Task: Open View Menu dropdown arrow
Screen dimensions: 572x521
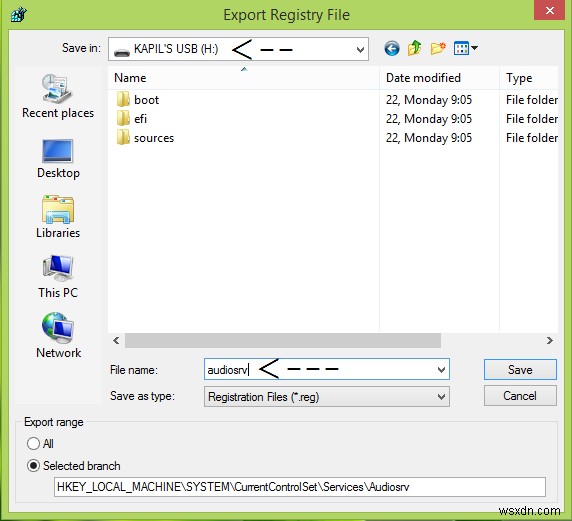Action: 474,48
